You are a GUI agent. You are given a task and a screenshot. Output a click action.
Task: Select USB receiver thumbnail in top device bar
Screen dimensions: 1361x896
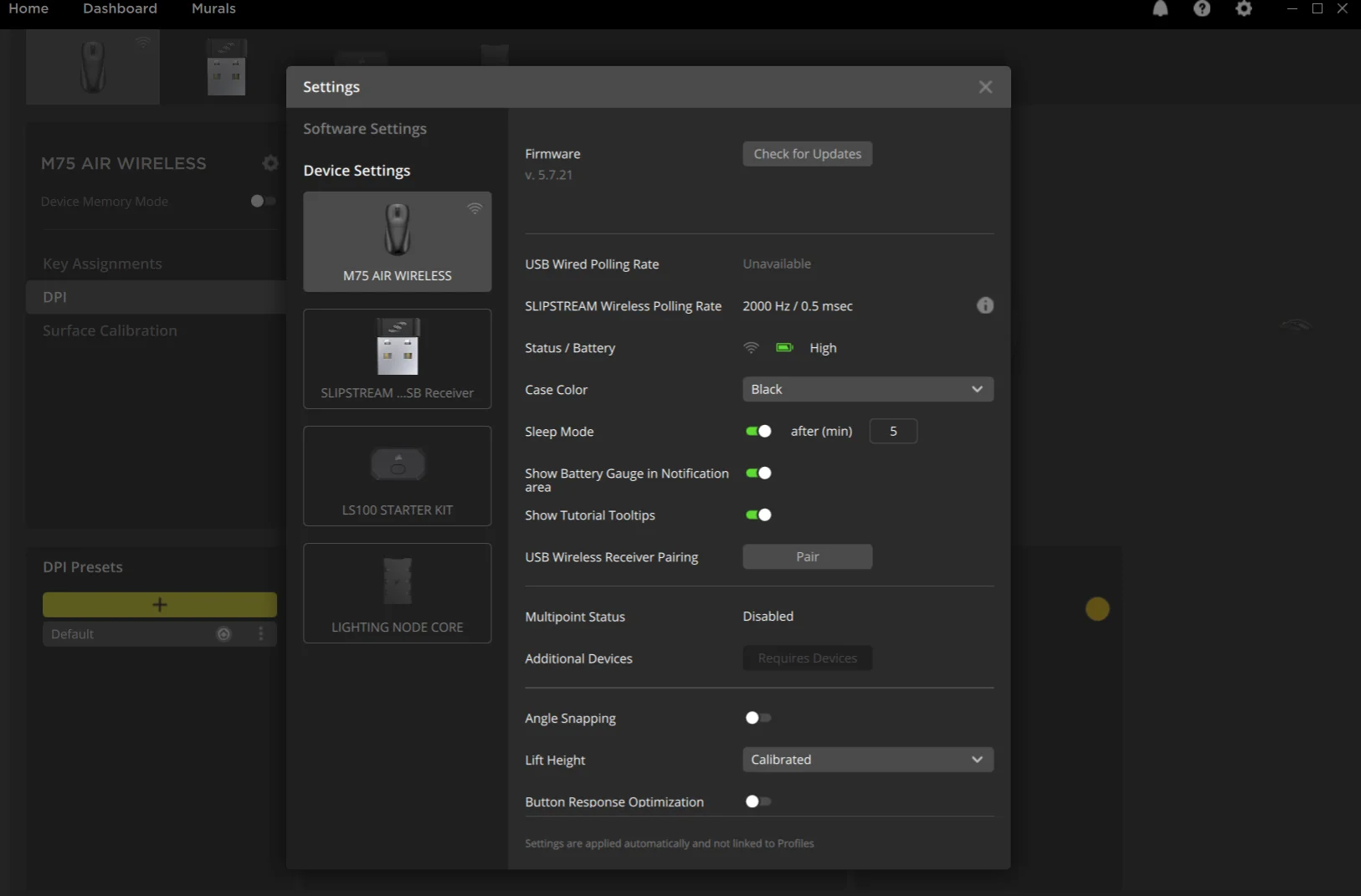click(226, 67)
